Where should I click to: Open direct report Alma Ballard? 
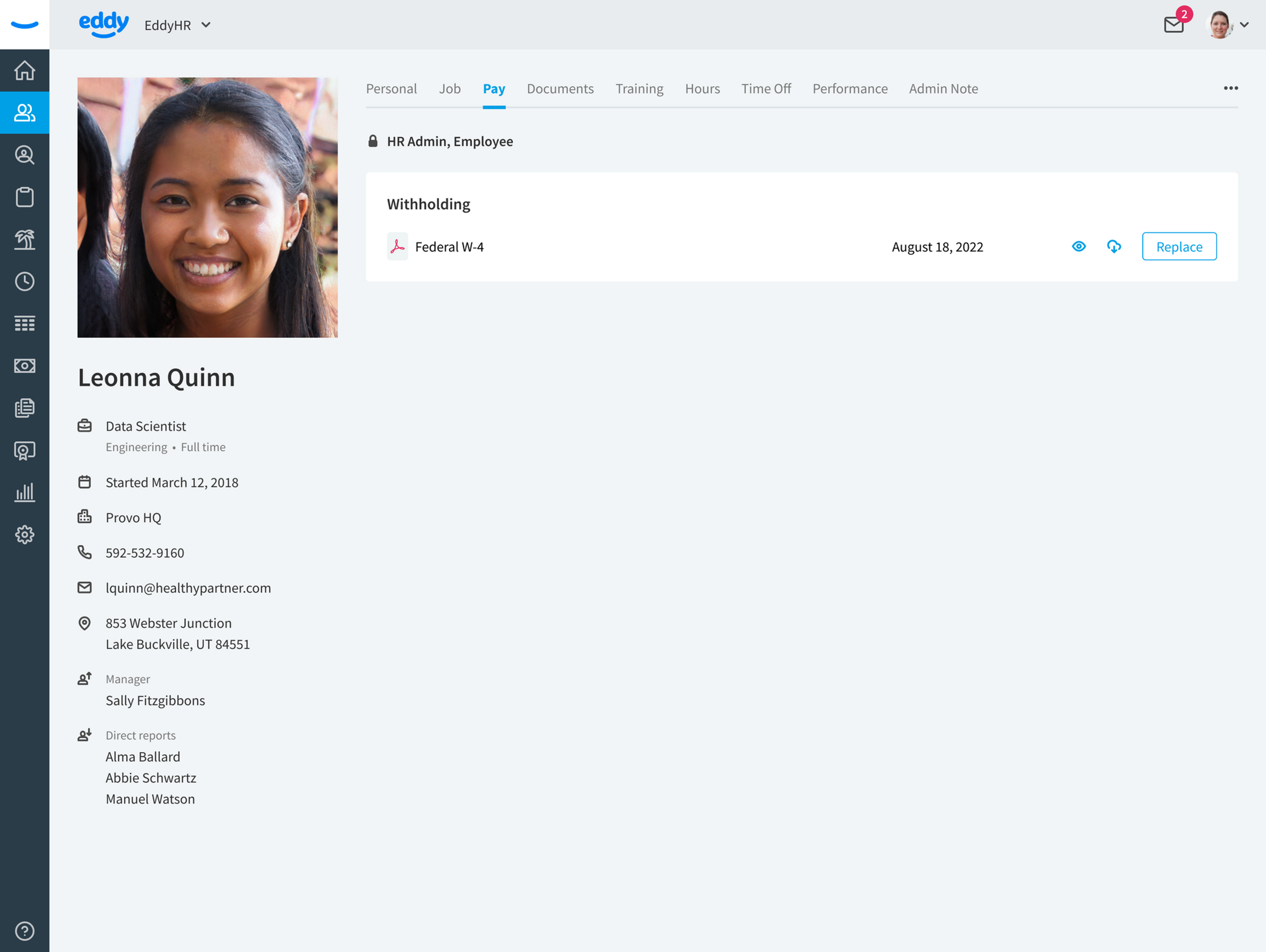(x=142, y=756)
